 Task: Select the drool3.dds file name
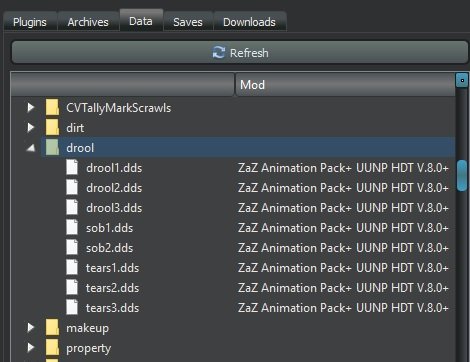click(x=114, y=208)
